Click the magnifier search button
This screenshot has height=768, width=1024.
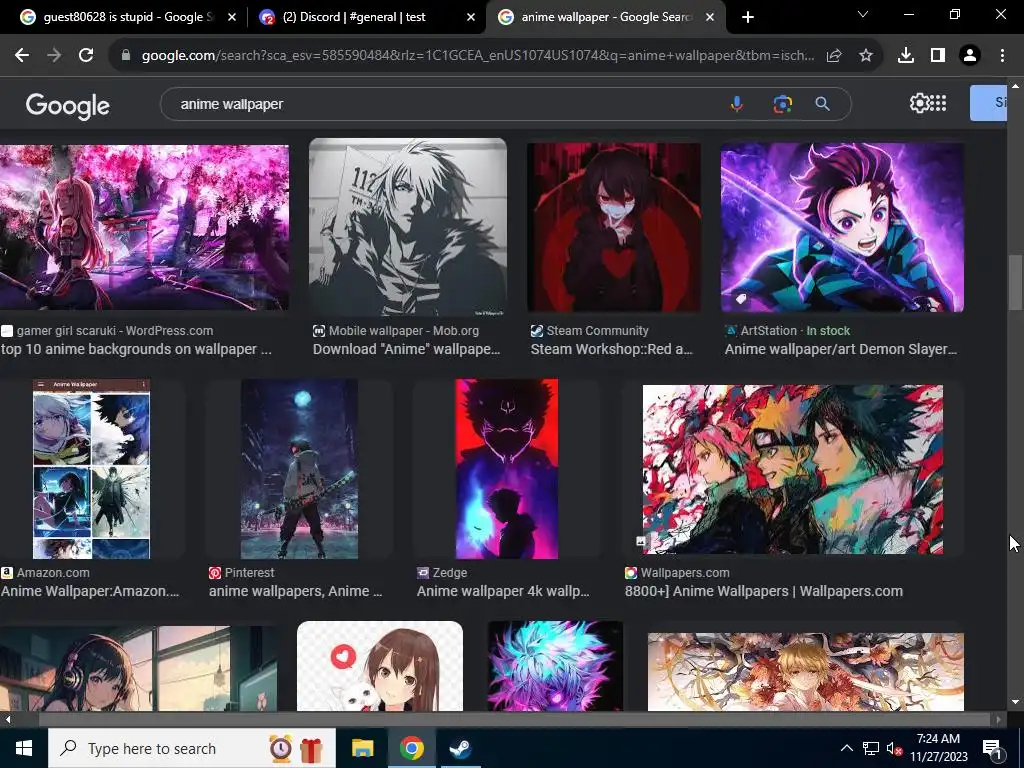[x=823, y=104]
